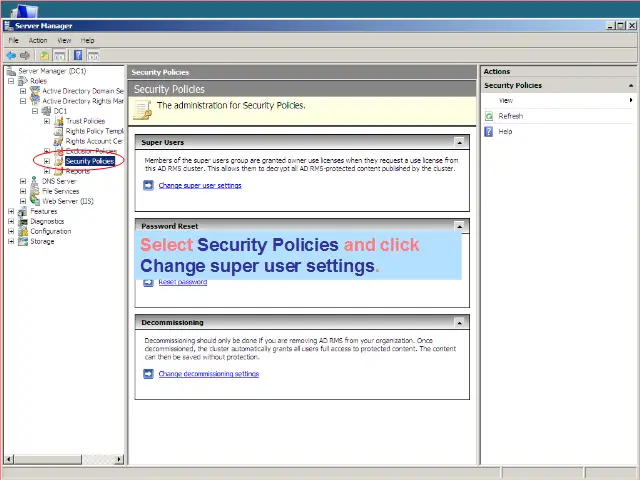Click Change super user settings link

(200, 186)
